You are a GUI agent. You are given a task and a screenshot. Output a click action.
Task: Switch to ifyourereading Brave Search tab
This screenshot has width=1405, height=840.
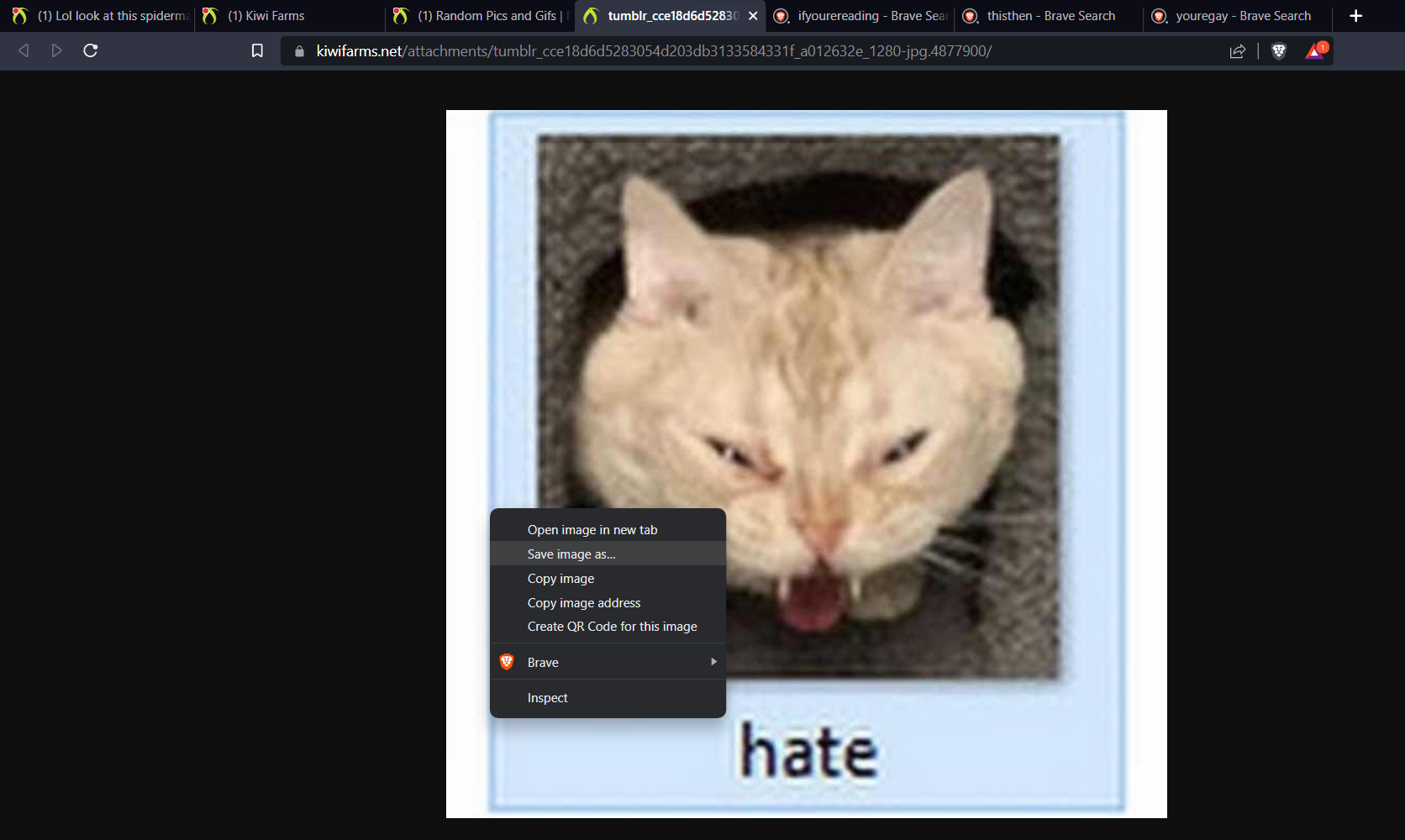(x=860, y=16)
